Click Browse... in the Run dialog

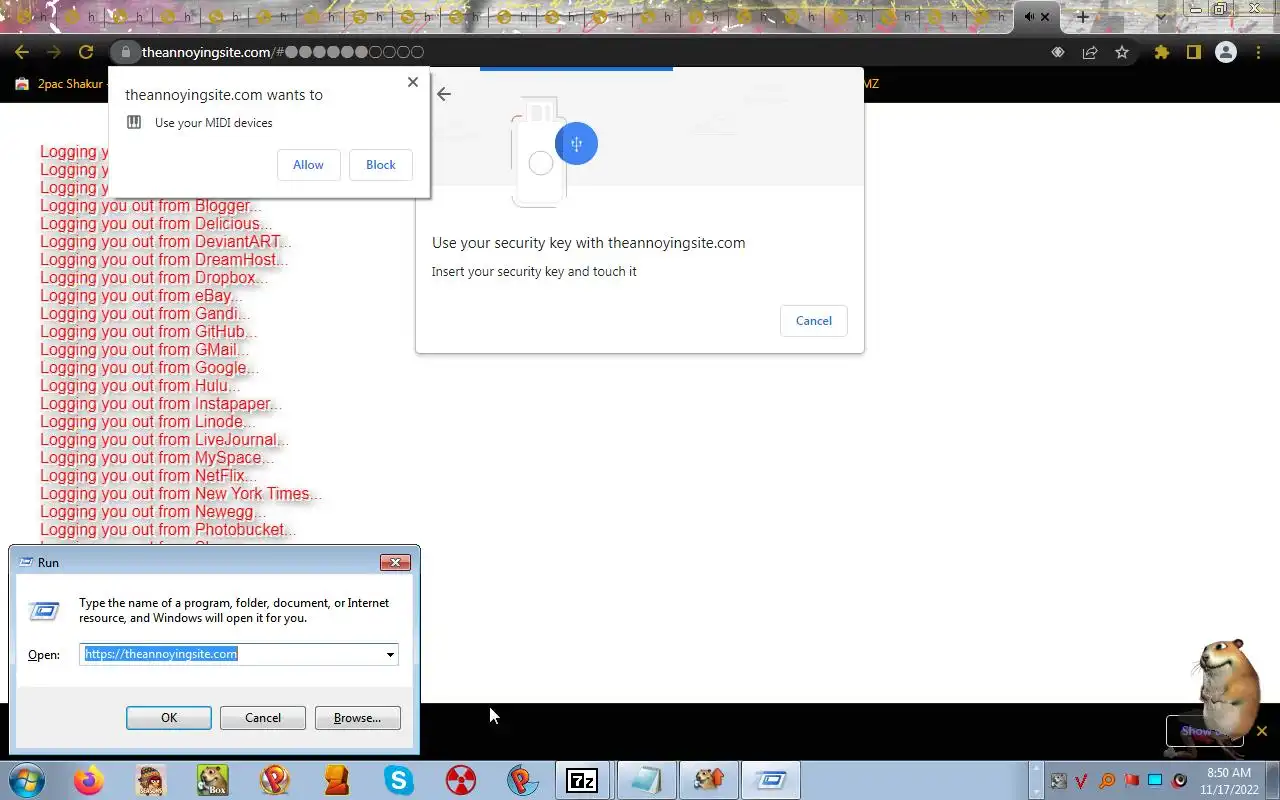357,718
